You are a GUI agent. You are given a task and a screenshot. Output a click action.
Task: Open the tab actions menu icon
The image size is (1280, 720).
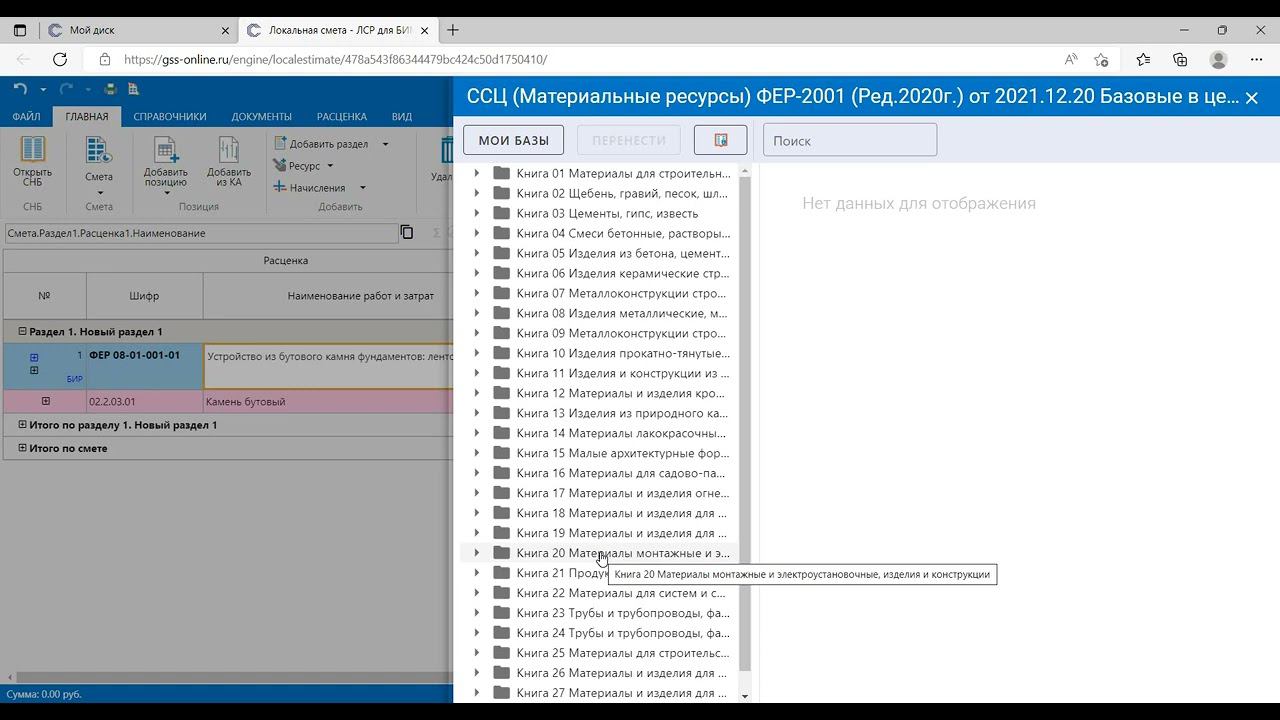20,30
